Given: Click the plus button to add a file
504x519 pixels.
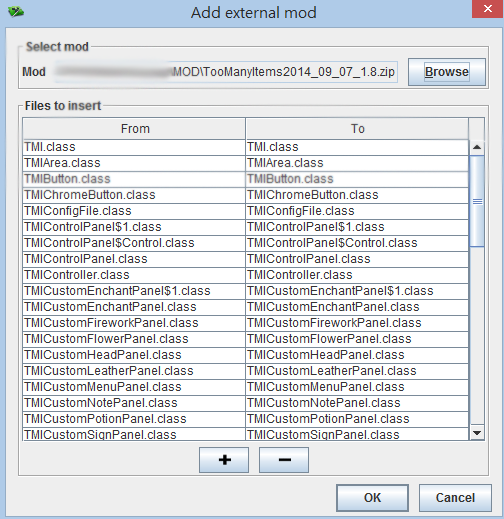Looking at the screenshot, I should (x=224, y=460).
